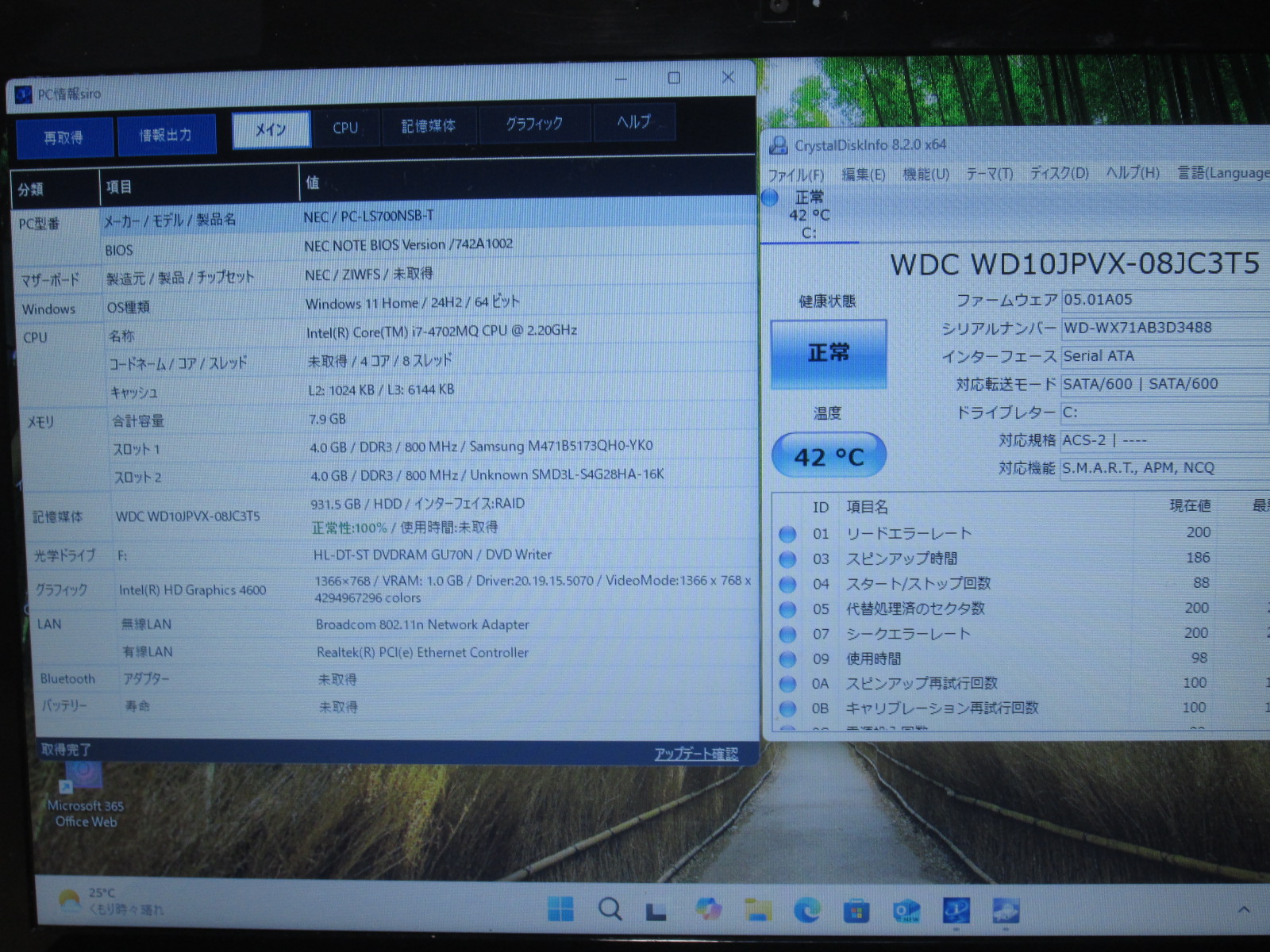1270x952 pixels.
Task: Click the 項目 column header in PC情報siro
Action: click(x=199, y=186)
